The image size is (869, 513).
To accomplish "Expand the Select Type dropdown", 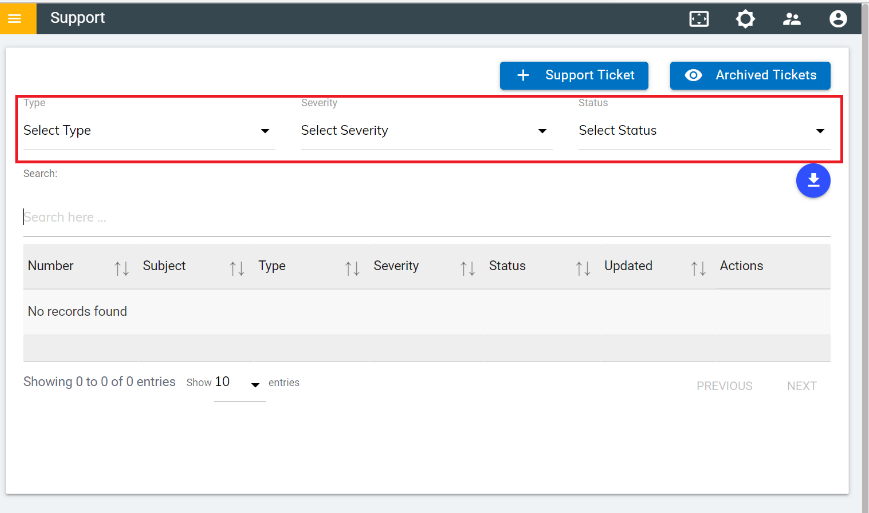I will tap(148, 131).
